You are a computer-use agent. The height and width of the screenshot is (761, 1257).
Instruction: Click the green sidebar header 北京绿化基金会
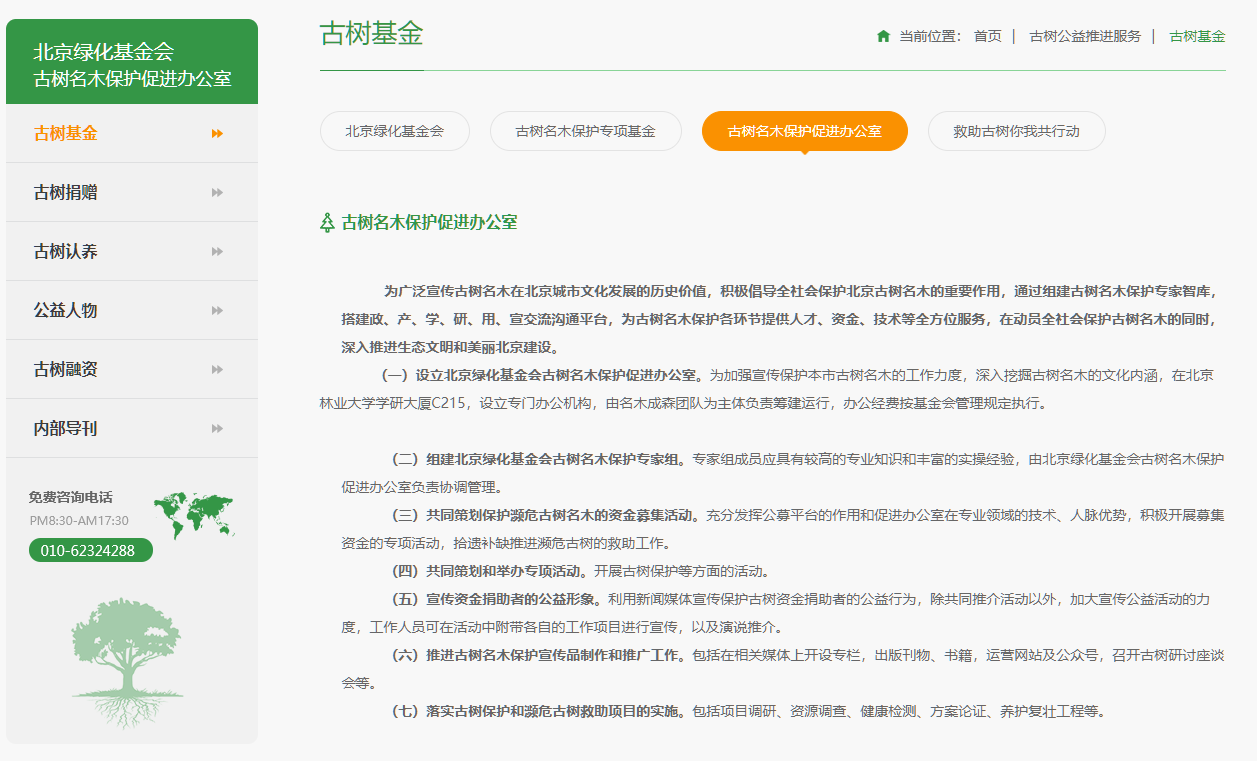click(x=132, y=63)
